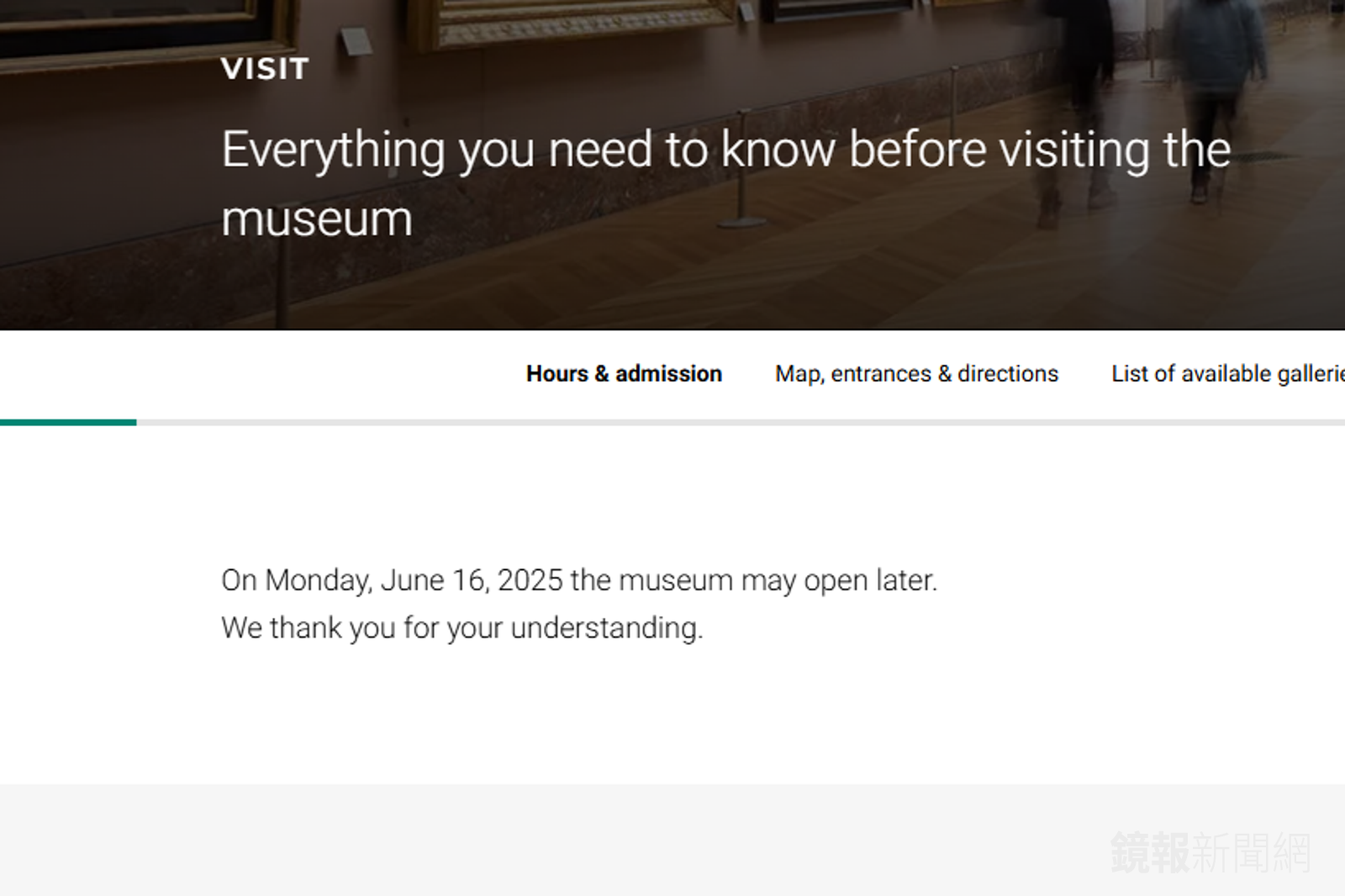Click 'We thank you for your understanding' text
This screenshot has height=896, width=1345.
462,629
